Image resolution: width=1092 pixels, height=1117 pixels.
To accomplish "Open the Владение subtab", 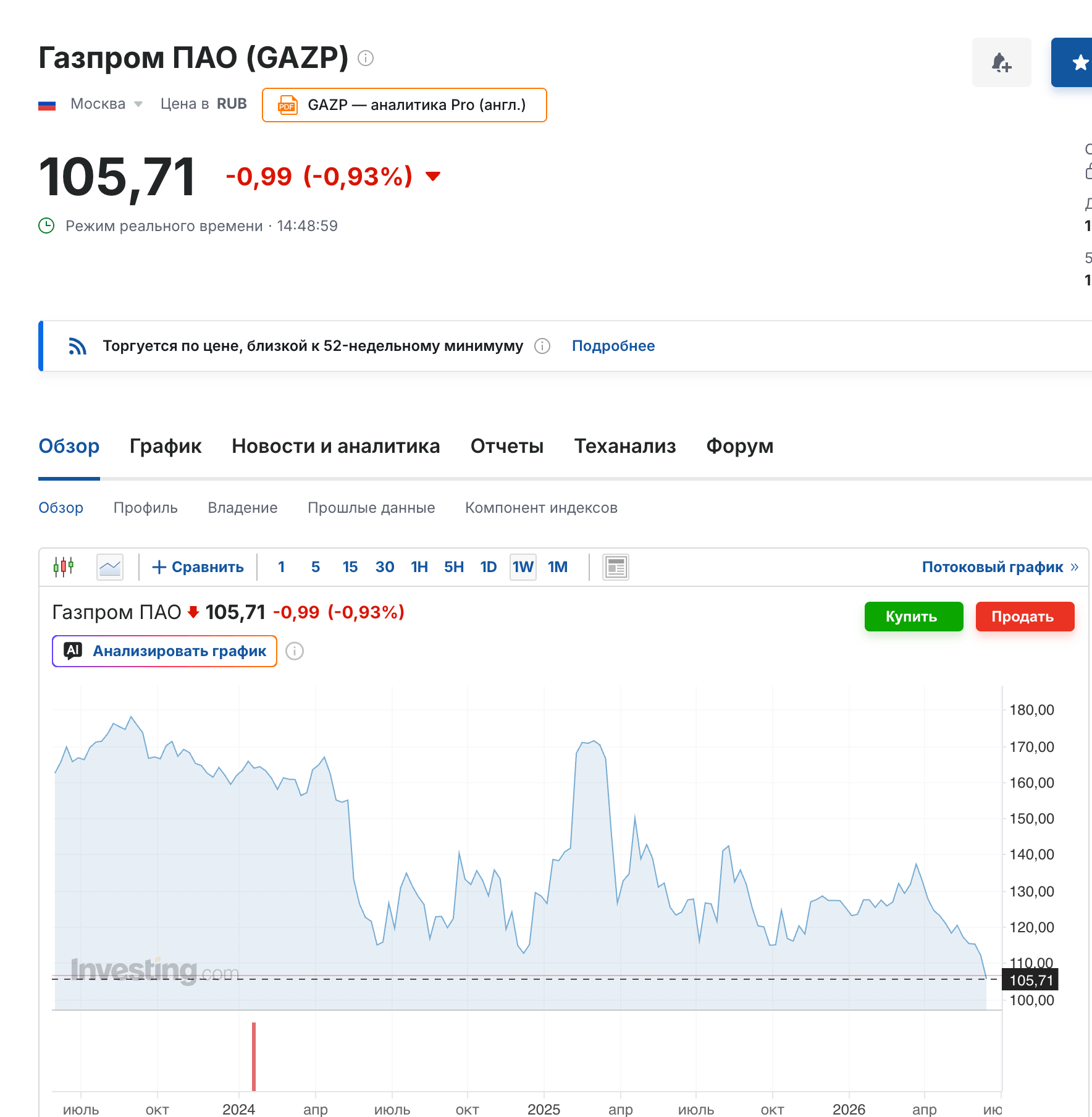I will (243, 508).
